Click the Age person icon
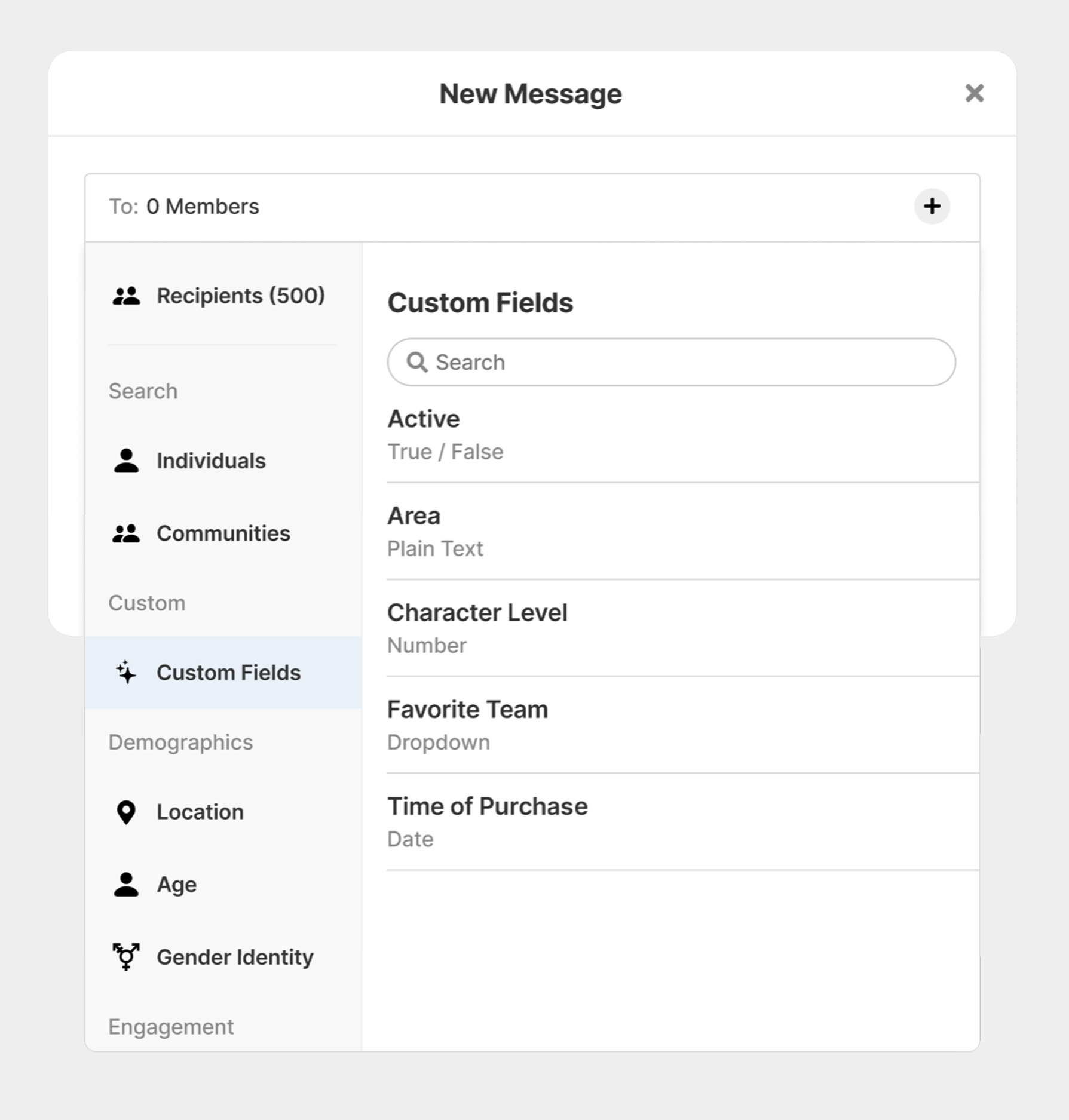 click(126, 885)
